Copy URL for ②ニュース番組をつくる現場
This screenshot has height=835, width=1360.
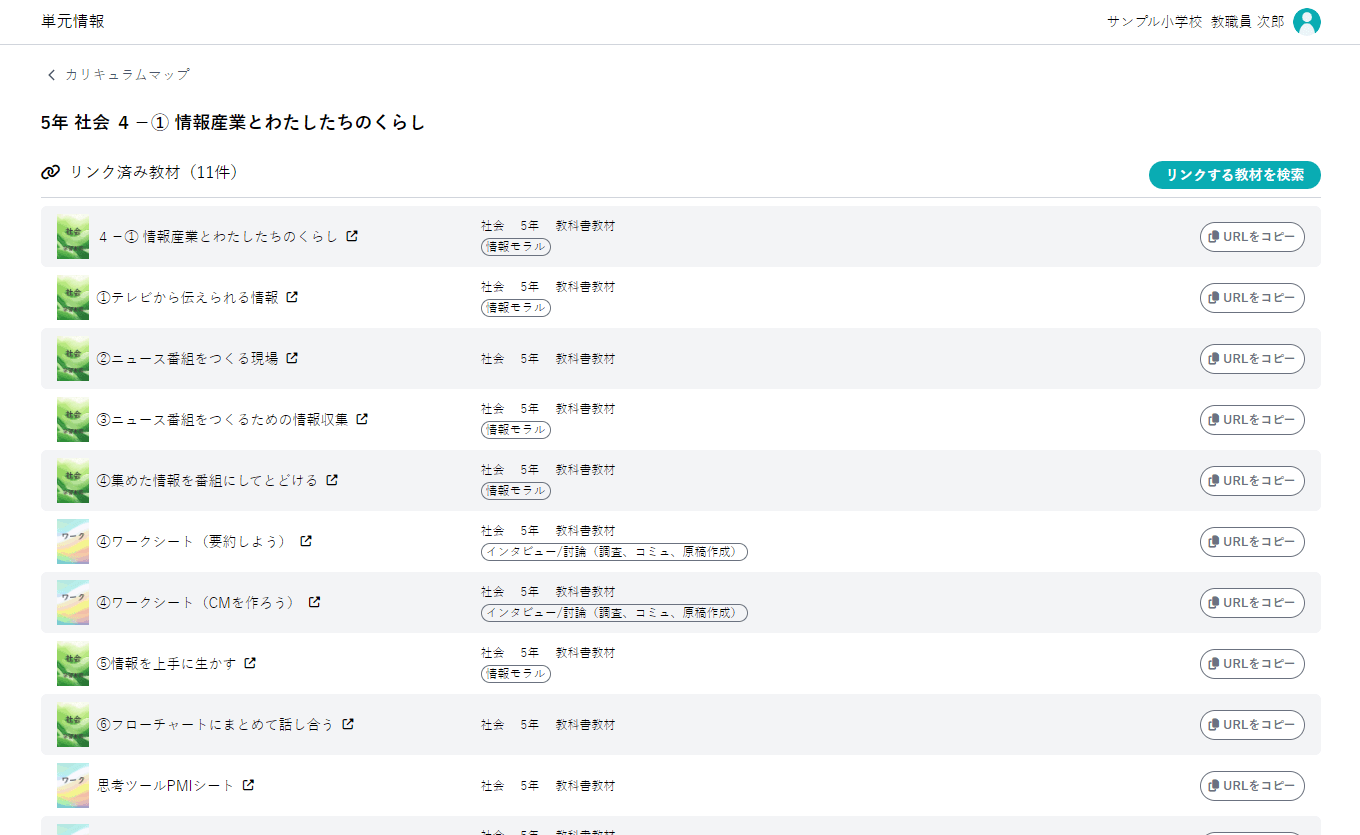(x=1252, y=359)
